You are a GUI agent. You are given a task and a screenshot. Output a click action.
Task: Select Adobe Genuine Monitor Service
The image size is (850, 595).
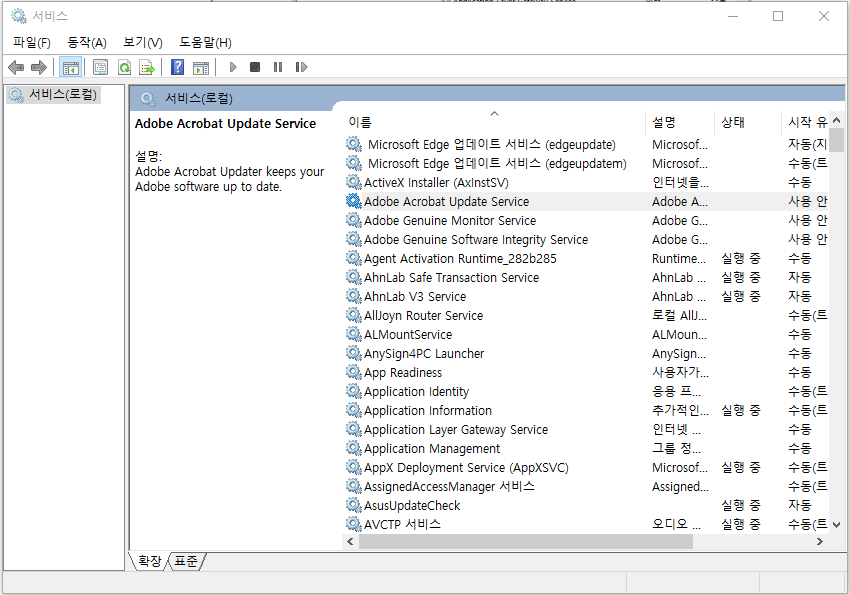pyautogui.click(x=449, y=221)
